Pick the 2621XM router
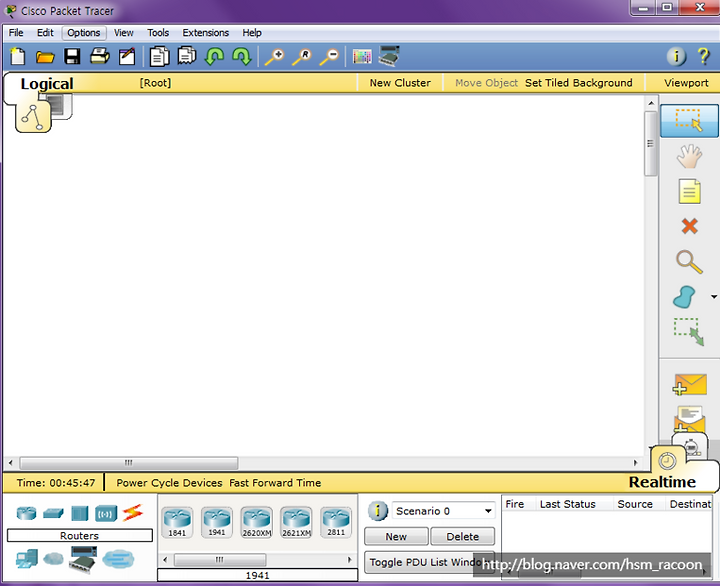This screenshot has width=720, height=586. [x=296, y=522]
